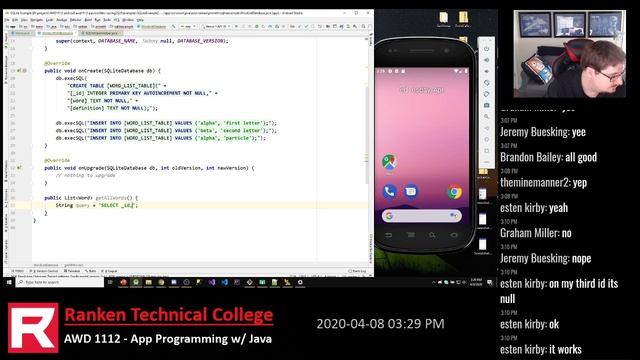Click the emulator toolbar Overview square
The width and height of the screenshot is (640, 360).
click(487, 151)
